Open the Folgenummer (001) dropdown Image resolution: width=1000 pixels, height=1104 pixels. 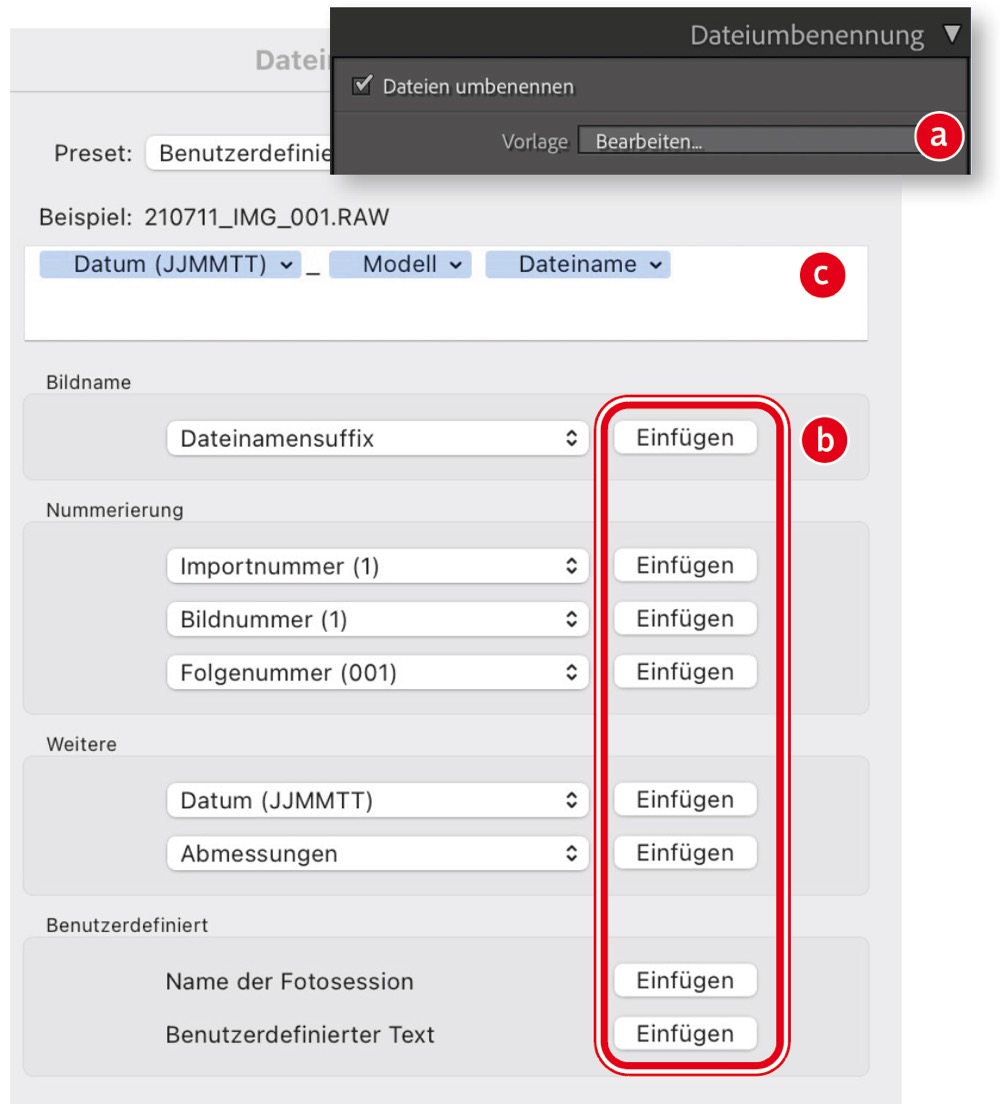coord(377,674)
